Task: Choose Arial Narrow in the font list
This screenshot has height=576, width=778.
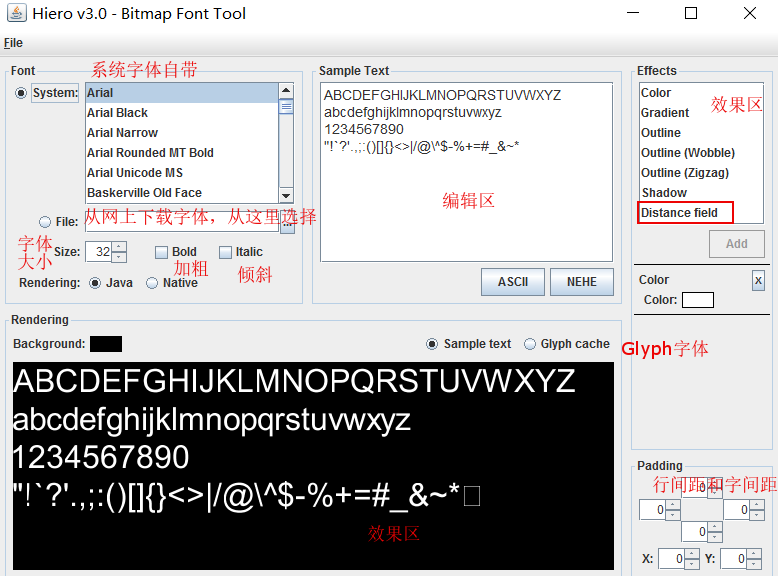Action: [x=182, y=132]
